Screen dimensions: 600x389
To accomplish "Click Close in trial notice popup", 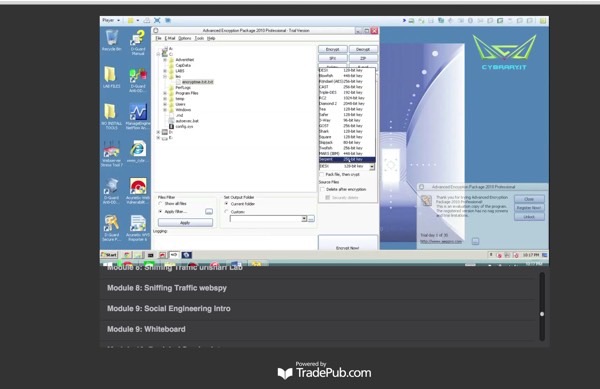I will click(x=529, y=199).
